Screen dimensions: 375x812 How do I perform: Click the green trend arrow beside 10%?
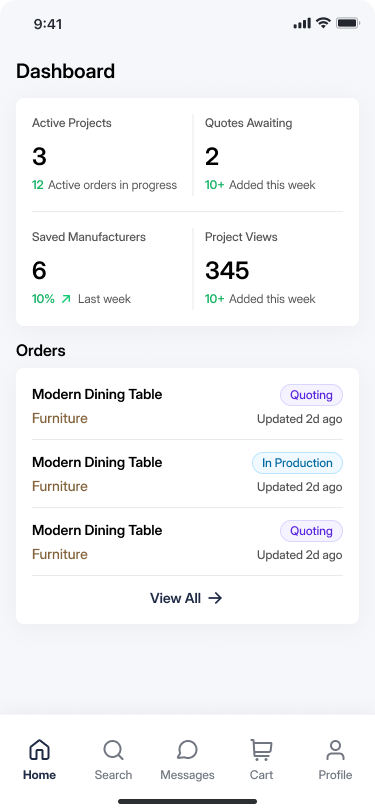coord(66,299)
